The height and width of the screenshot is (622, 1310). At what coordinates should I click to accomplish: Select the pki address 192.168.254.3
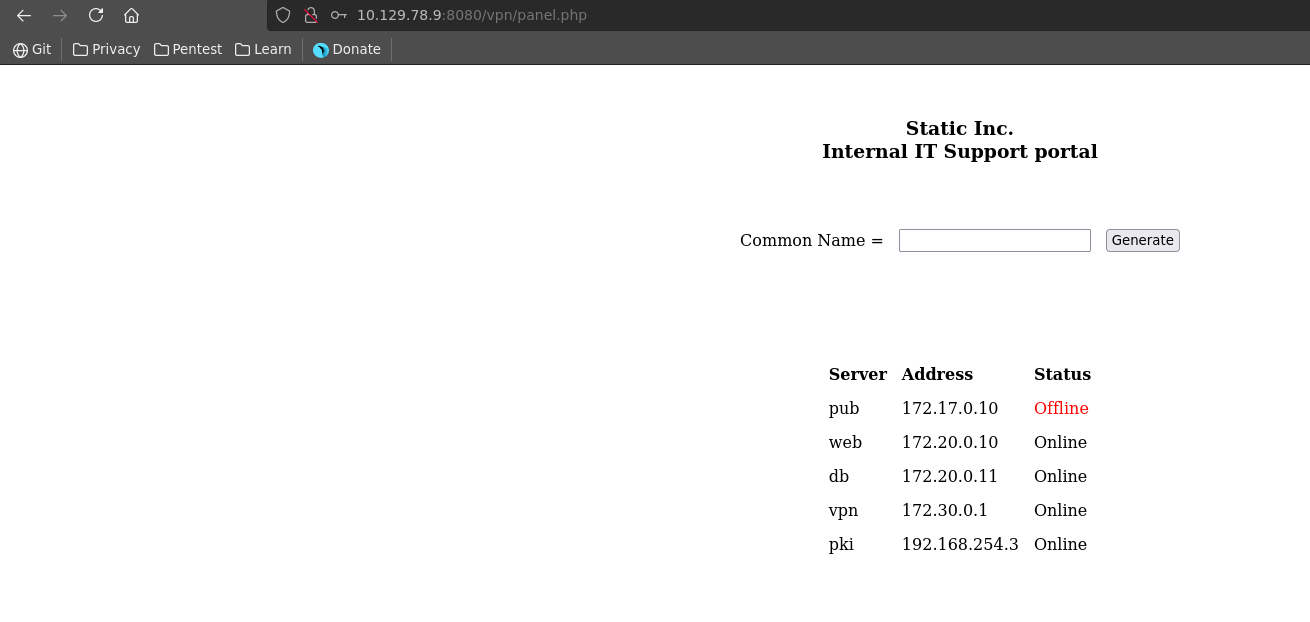(960, 544)
